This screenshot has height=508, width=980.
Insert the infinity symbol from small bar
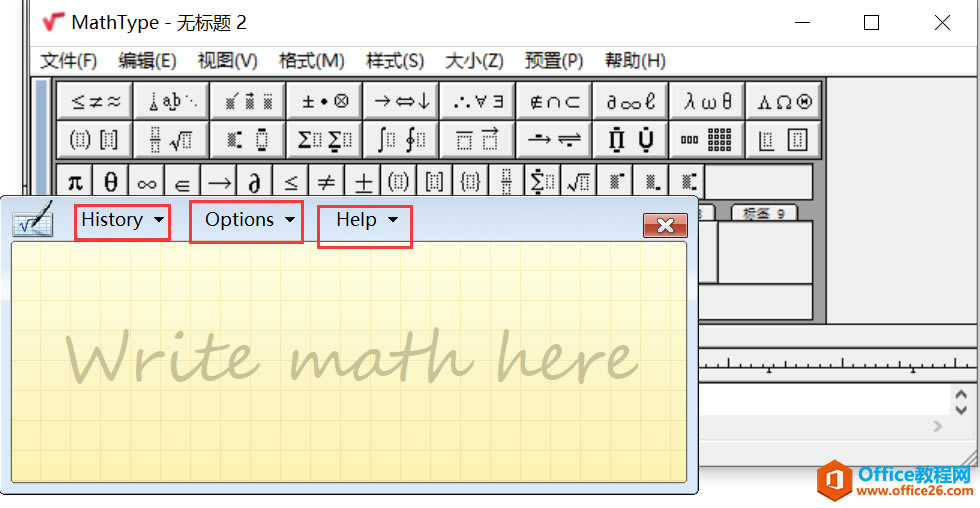(x=147, y=182)
